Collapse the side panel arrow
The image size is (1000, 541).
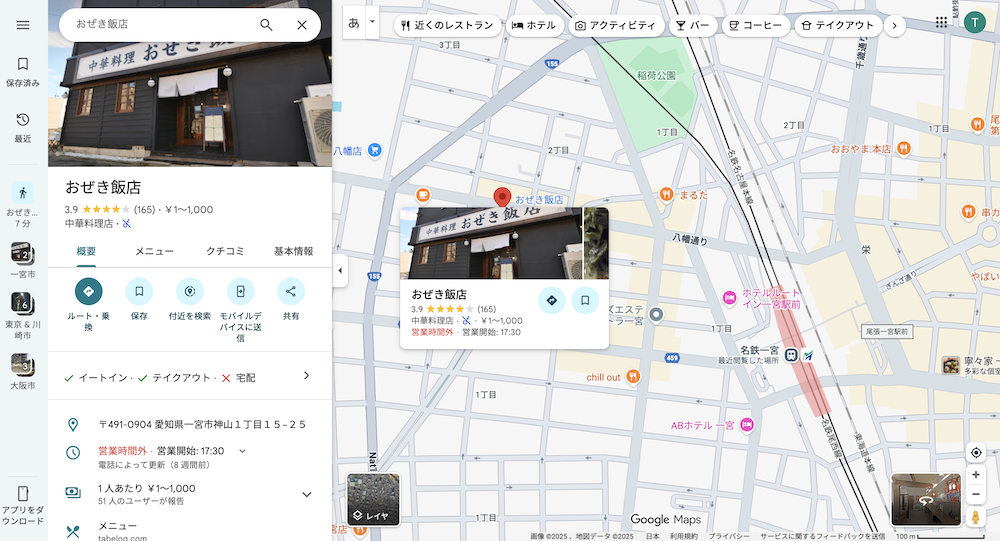[x=339, y=270]
